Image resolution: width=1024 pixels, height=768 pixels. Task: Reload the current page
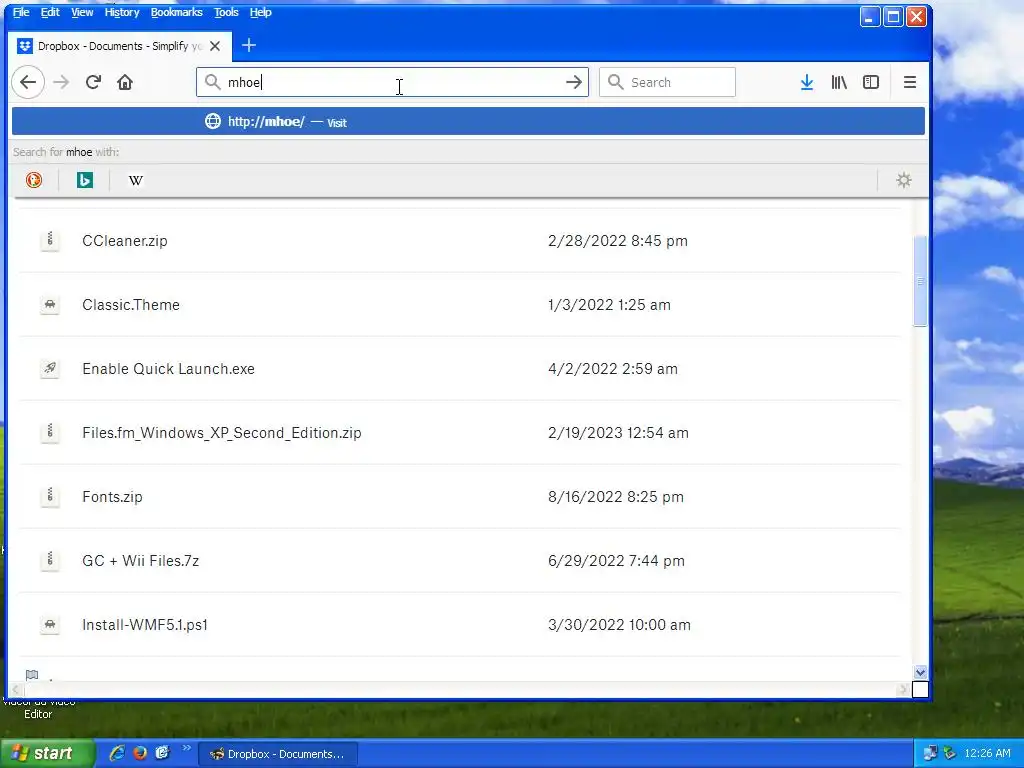[93, 82]
